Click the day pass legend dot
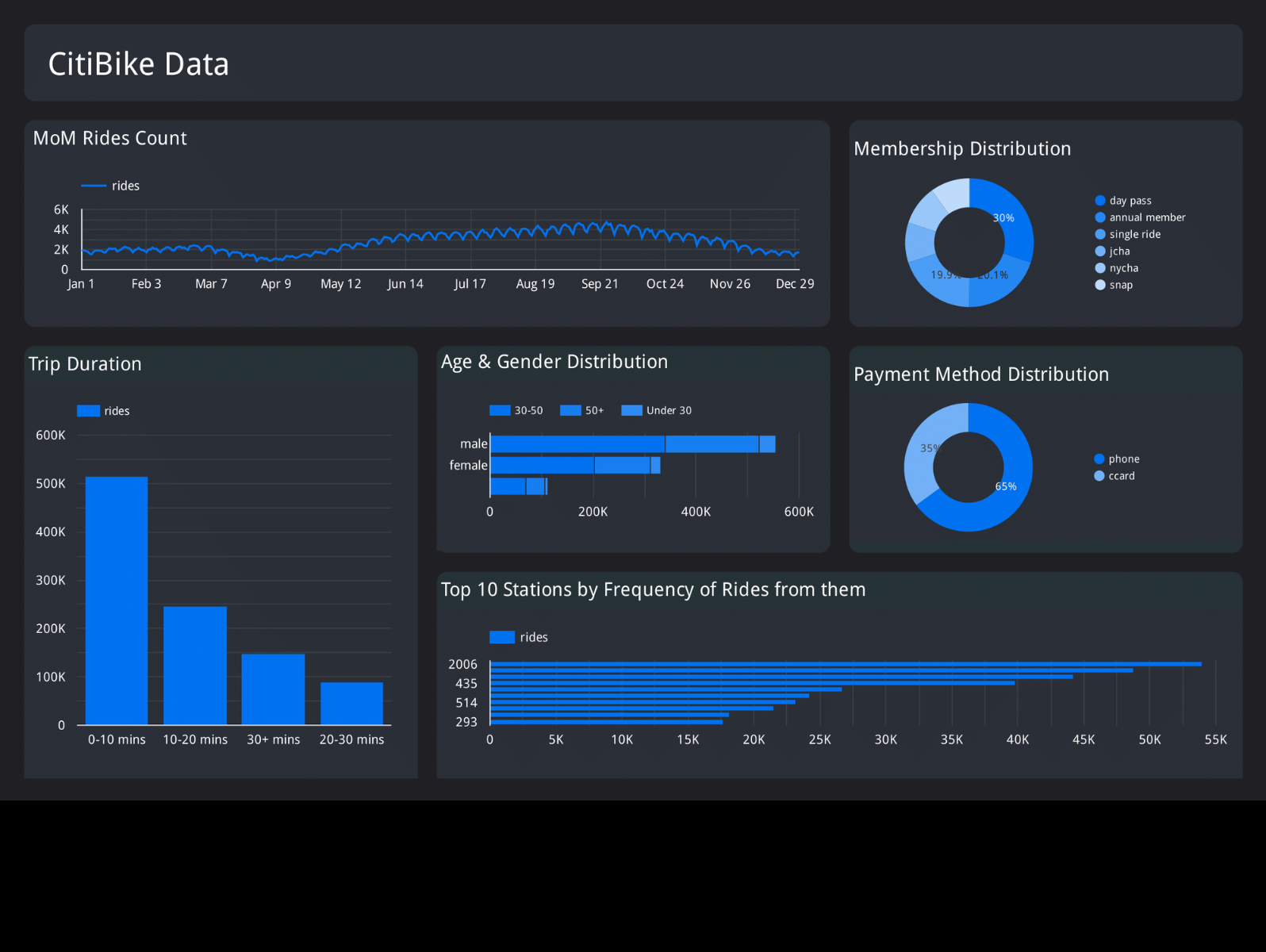The height and width of the screenshot is (952, 1266). 1099,201
